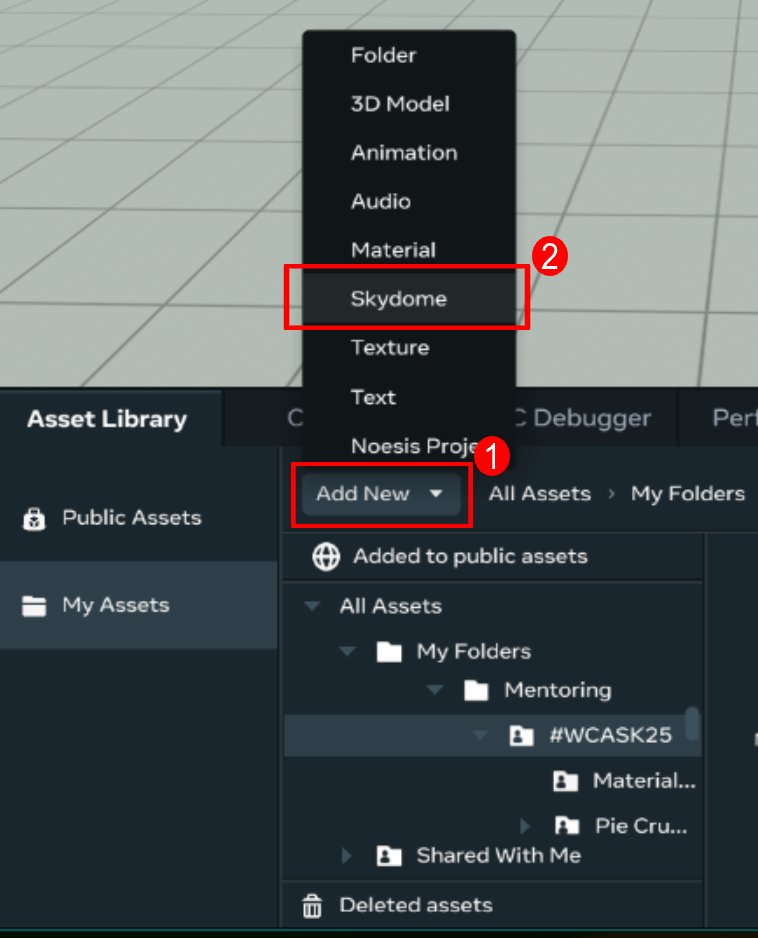Collapse the Mentoring folder arrow
758x938 pixels.
[x=436, y=690]
